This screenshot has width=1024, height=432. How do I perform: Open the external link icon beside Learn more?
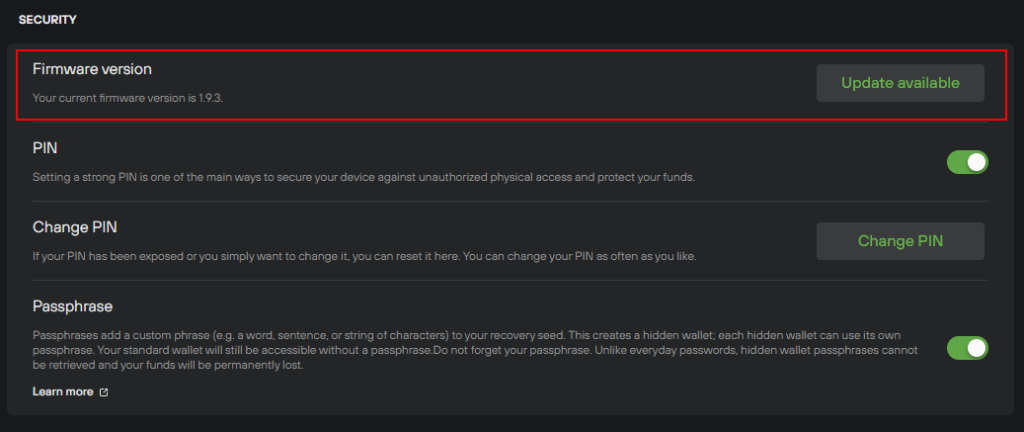pos(103,392)
